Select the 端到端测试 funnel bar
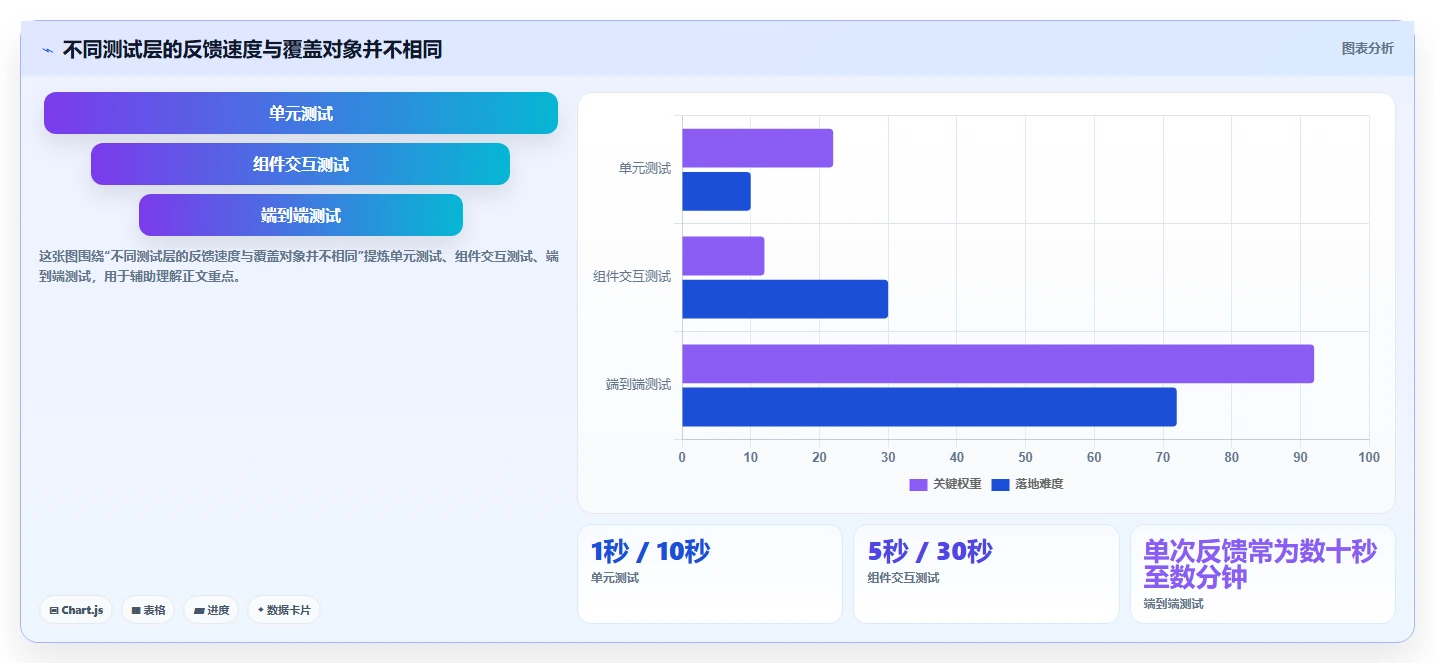Viewport: 1435px width, 663px height. click(301, 215)
